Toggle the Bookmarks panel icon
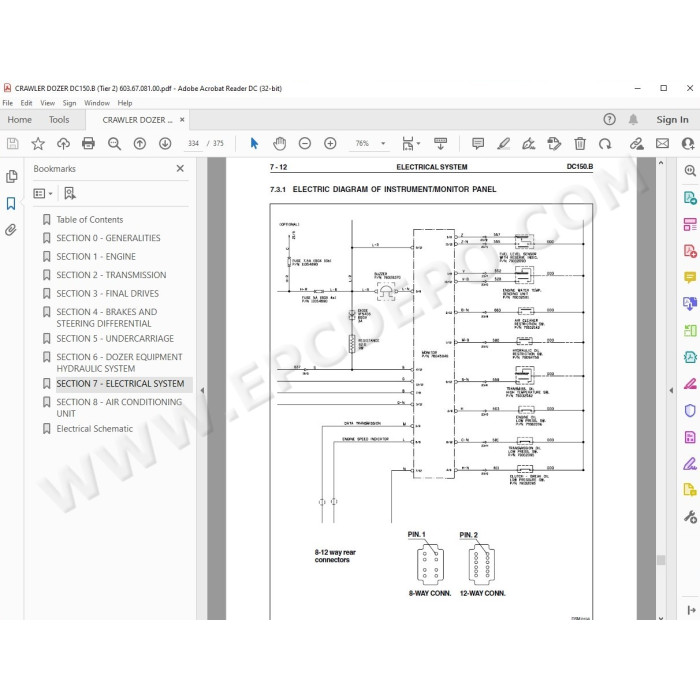 point(11,204)
